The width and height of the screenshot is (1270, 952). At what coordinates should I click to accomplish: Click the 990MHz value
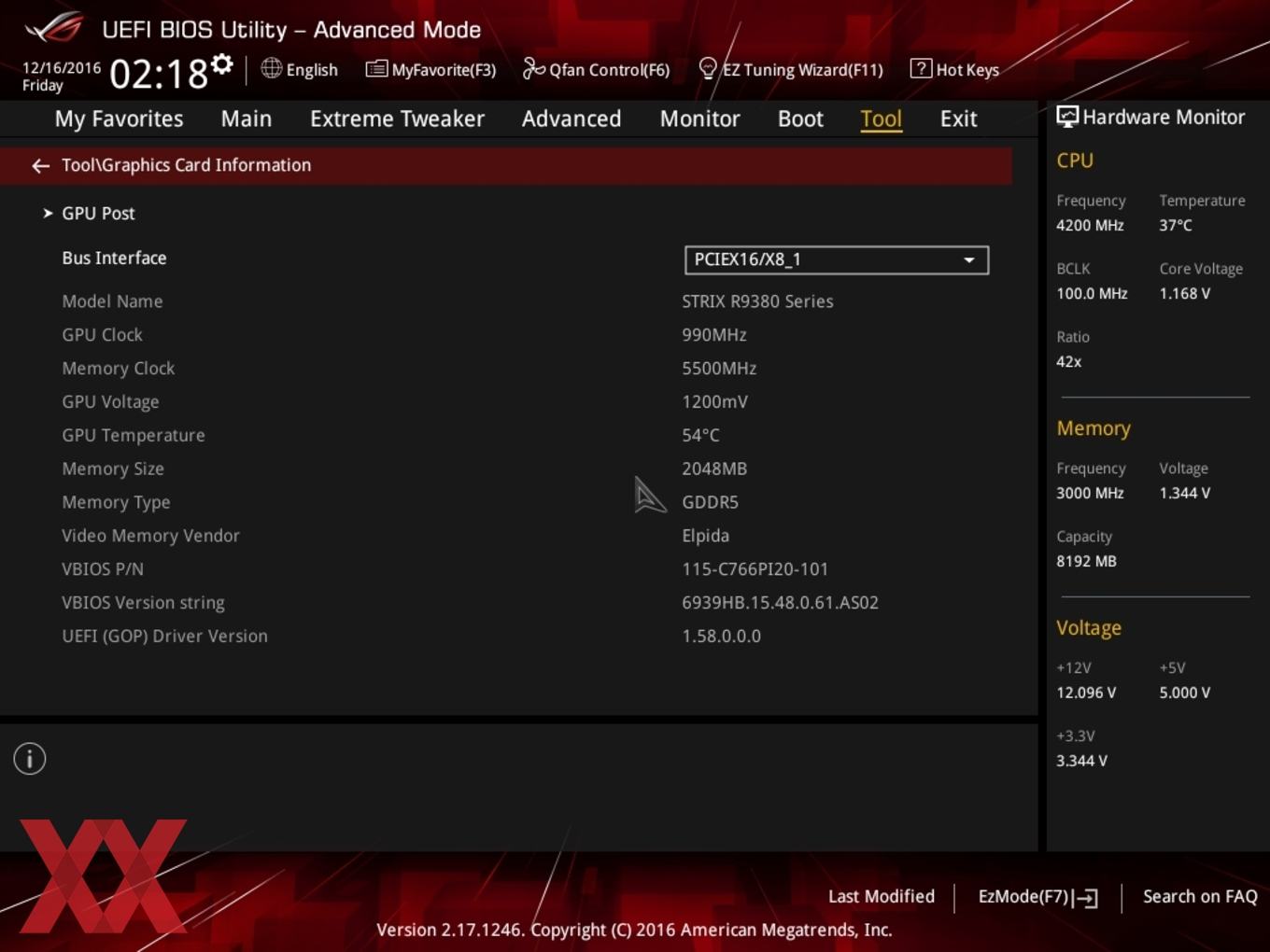(x=714, y=335)
